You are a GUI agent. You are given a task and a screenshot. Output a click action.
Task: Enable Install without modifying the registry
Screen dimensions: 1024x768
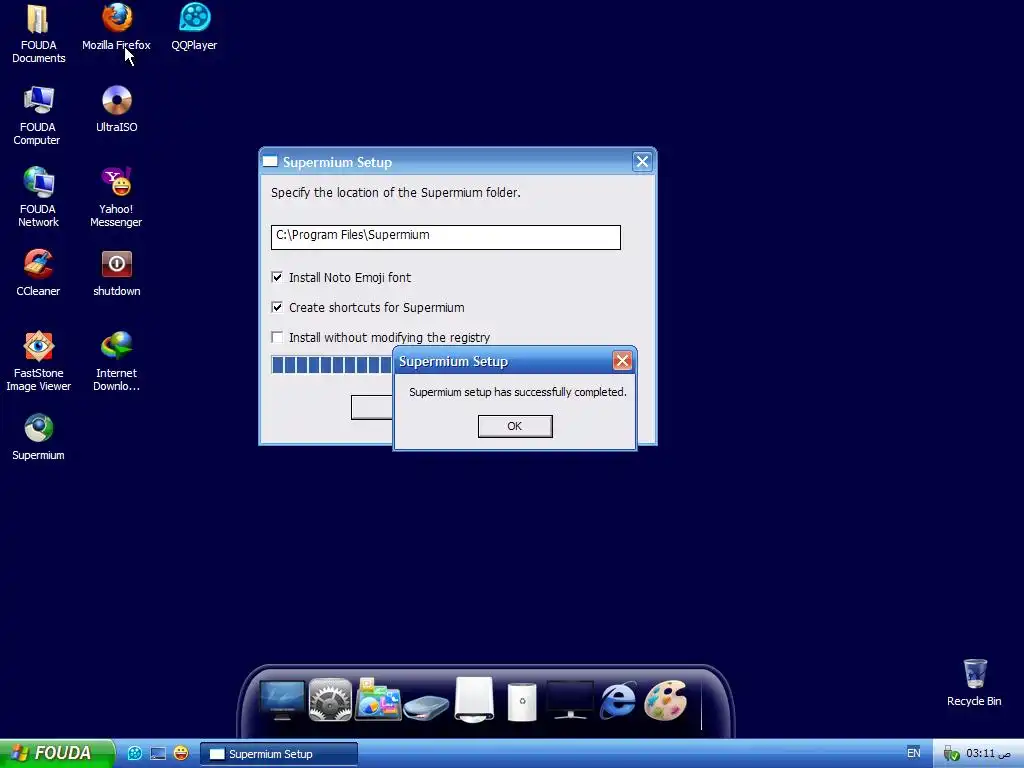(x=277, y=338)
